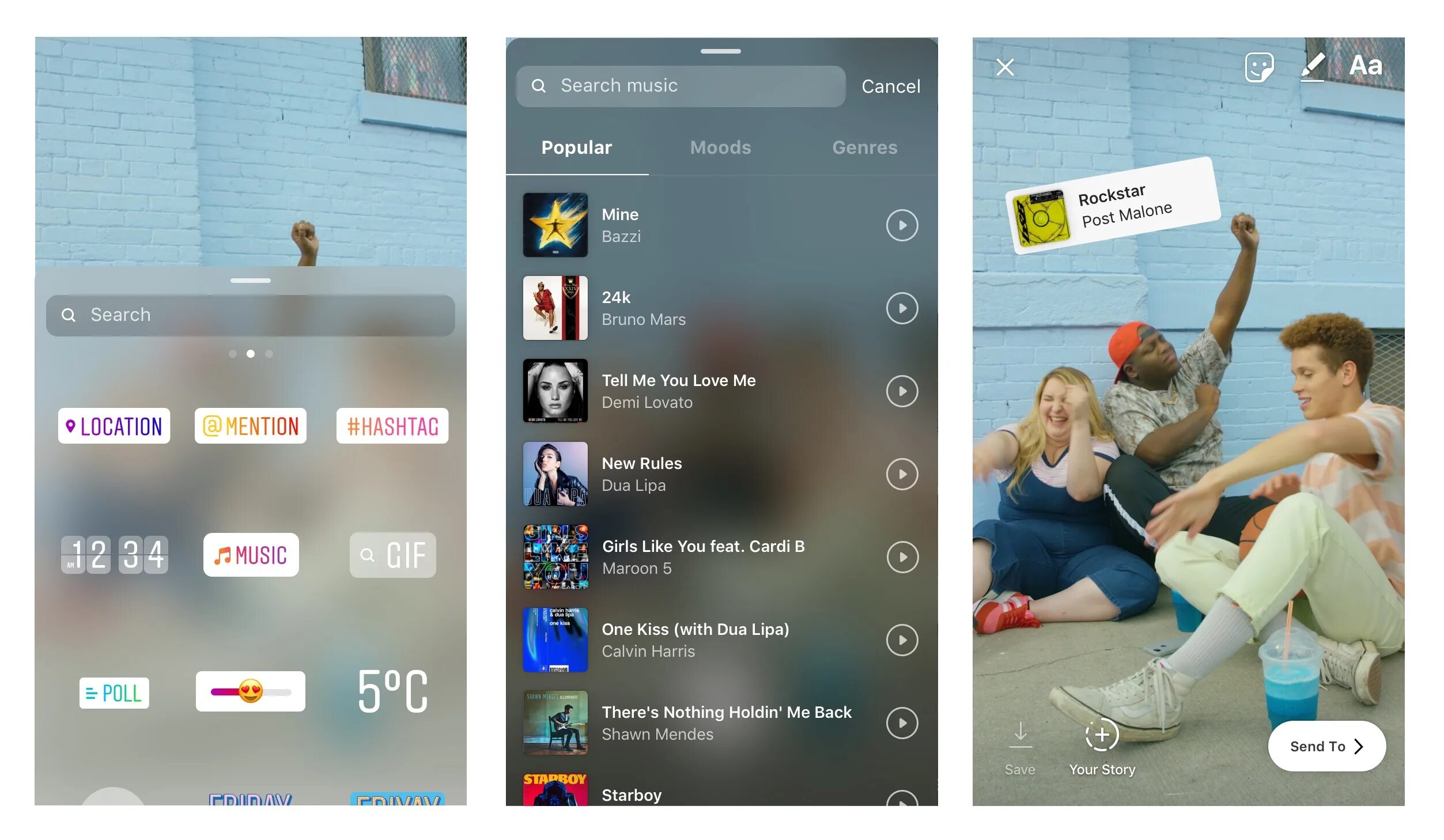Screen dimensions: 1444x840
Task: Play preview for New Rules by Dua Lipa
Action: pyautogui.click(x=902, y=473)
